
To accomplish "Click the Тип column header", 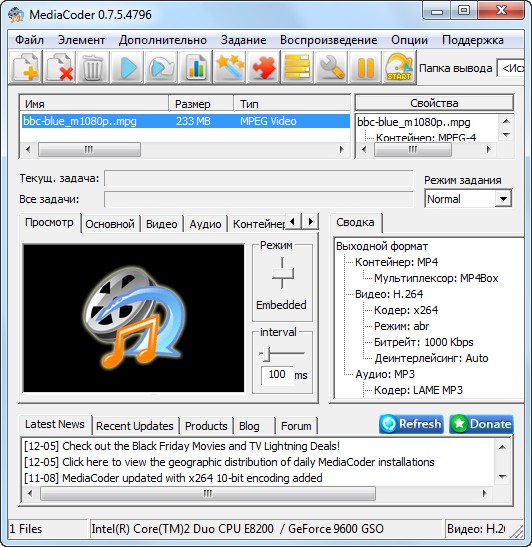I will 292,104.
